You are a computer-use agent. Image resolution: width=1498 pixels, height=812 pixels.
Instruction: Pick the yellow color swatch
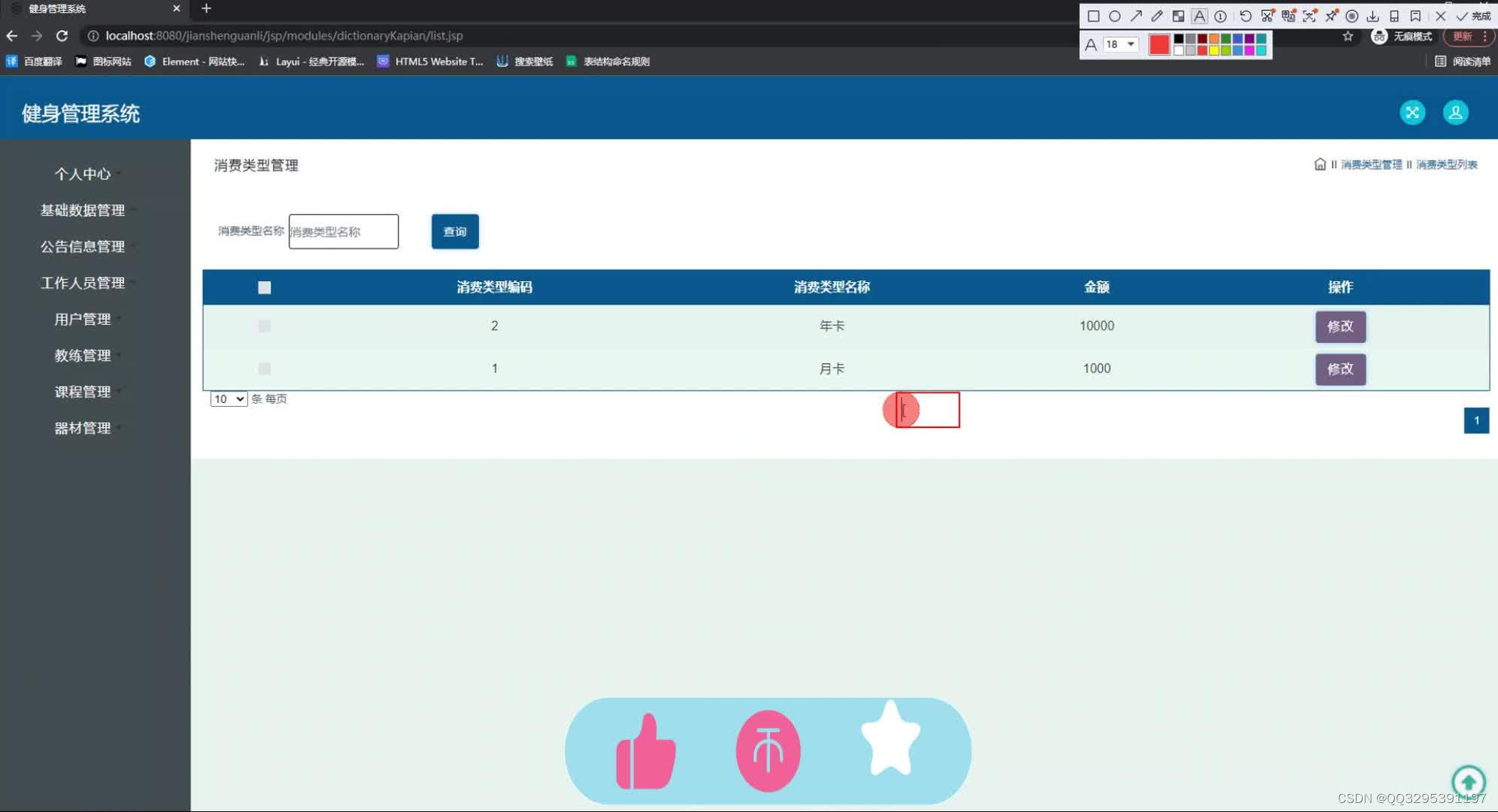click(1214, 50)
